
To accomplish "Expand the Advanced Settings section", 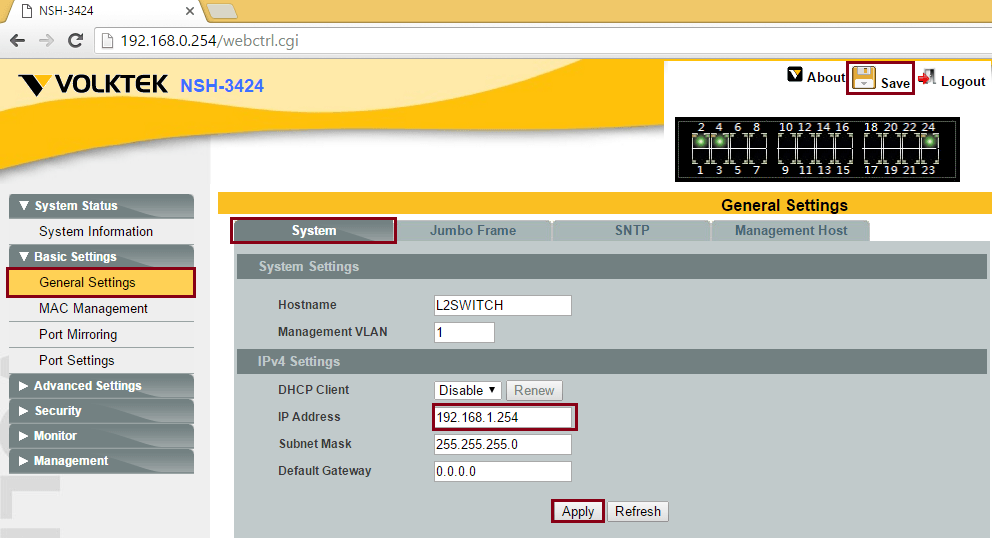I will click(101, 385).
